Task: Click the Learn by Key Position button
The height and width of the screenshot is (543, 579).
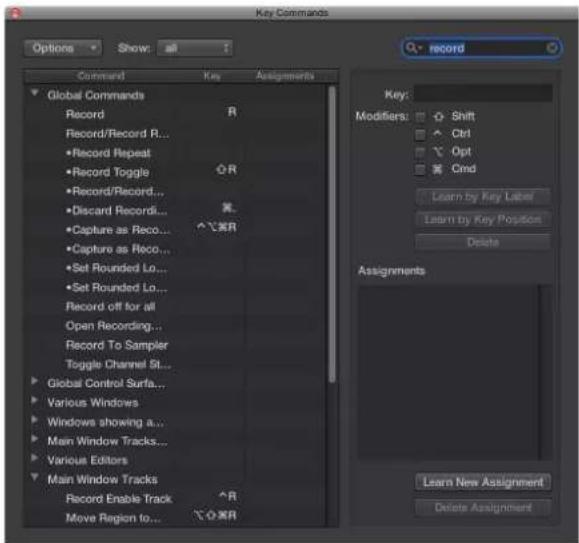Action: click(x=483, y=220)
